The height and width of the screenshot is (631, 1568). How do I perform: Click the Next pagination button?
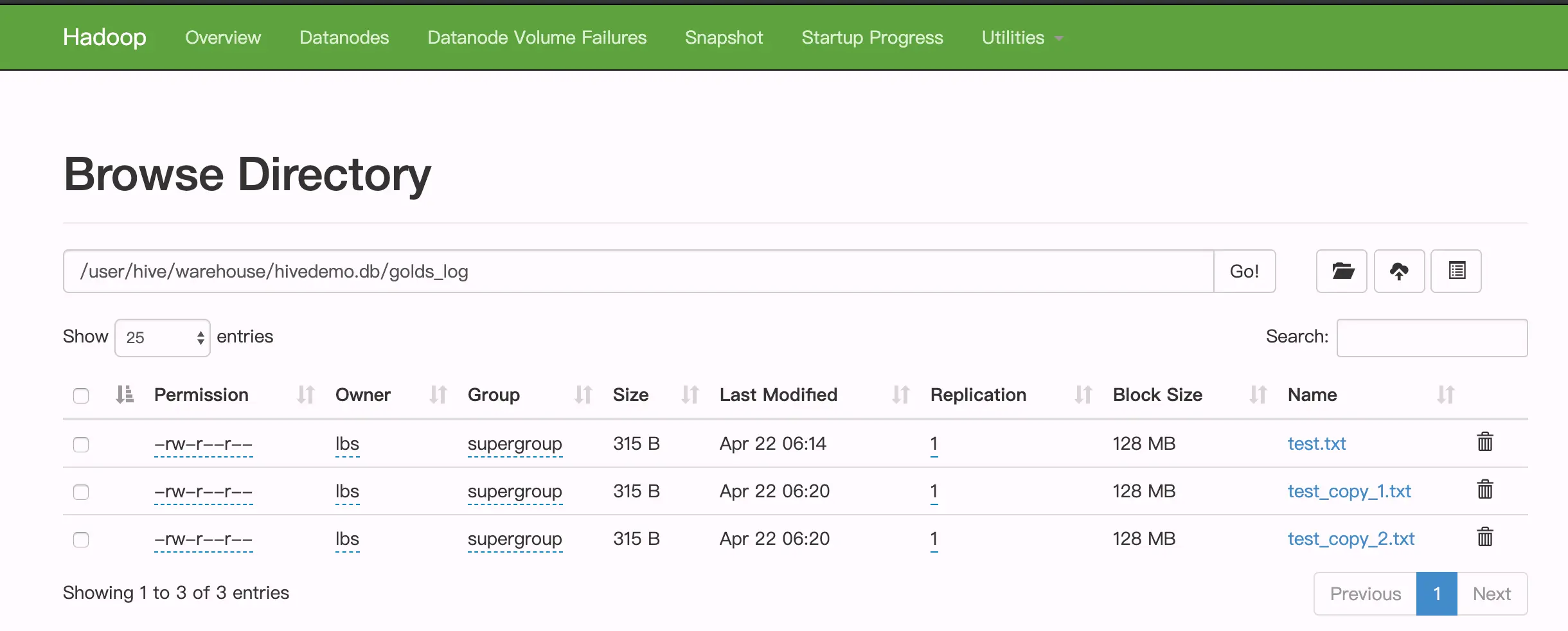[1492, 594]
